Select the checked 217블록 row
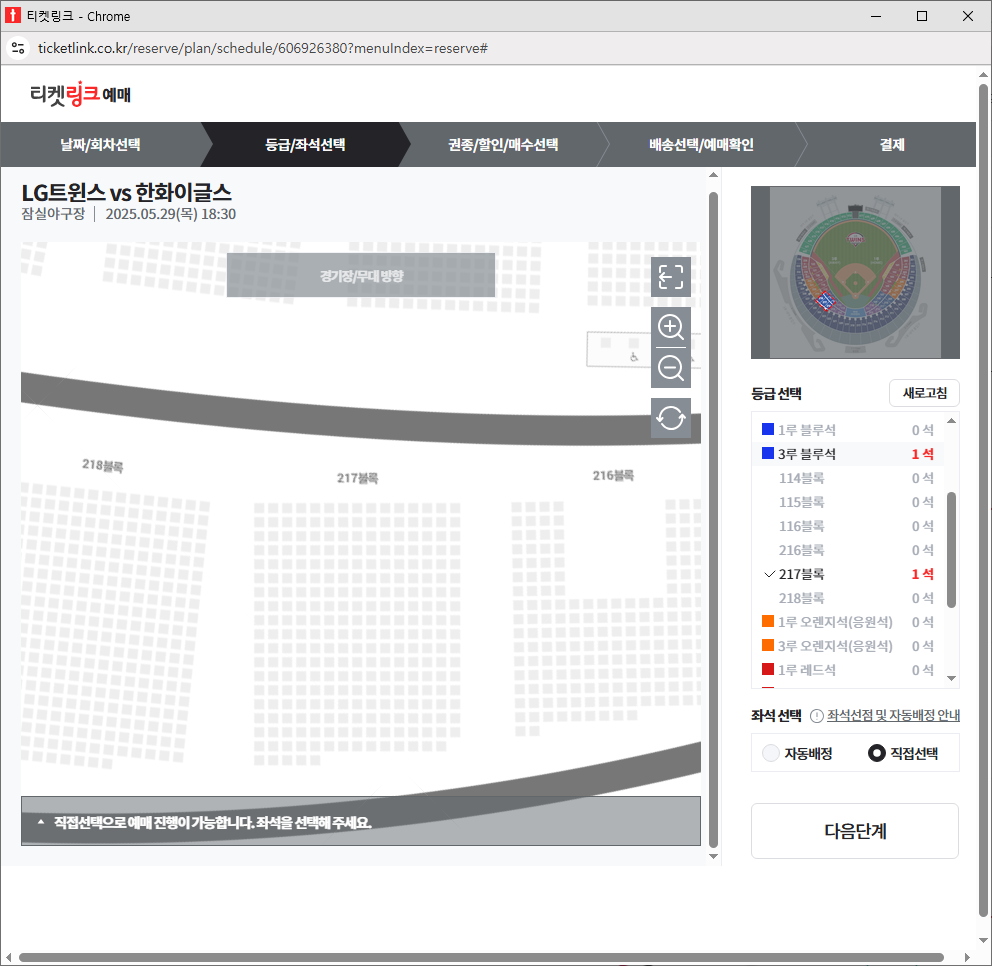Image resolution: width=992 pixels, height=966 pixels. pyautogui.click(x=848, y=574)
